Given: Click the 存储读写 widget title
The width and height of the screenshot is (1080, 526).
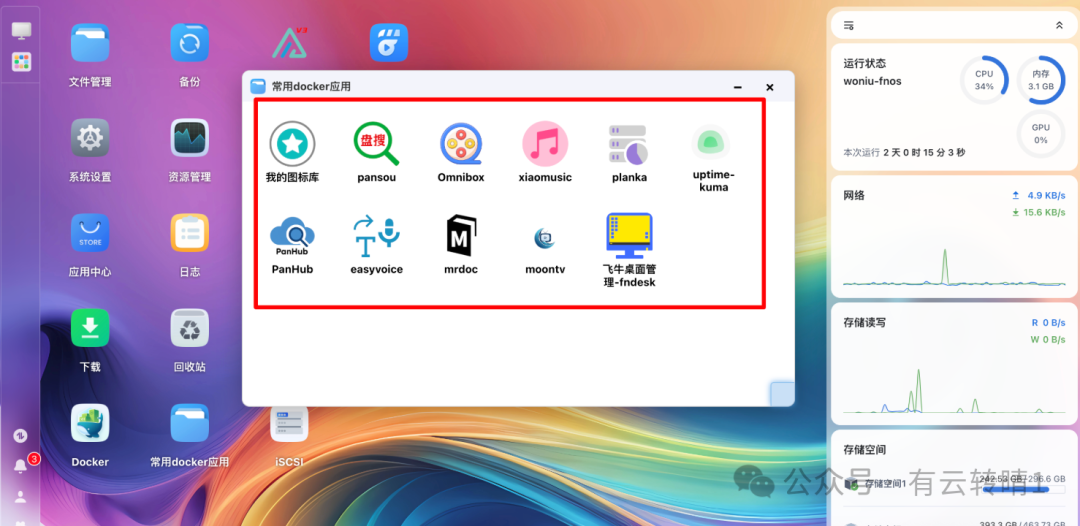Looking at the screenshot, I should point(866,322).
